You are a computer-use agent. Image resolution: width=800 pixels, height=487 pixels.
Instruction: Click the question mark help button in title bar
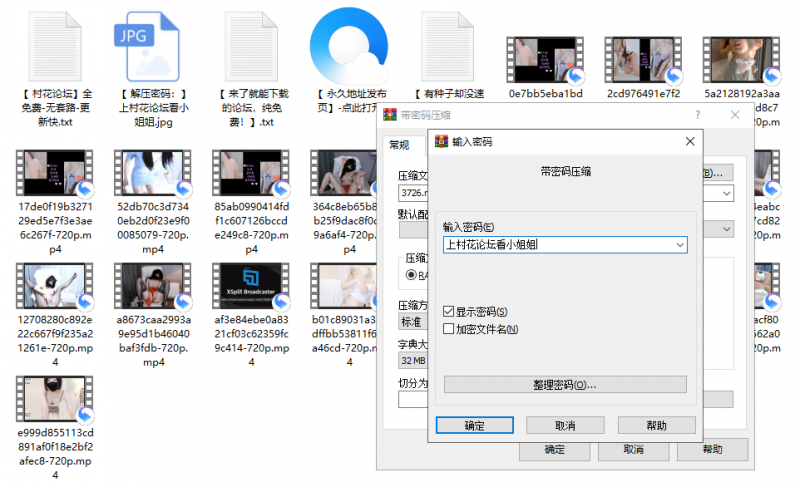[697, 115]
